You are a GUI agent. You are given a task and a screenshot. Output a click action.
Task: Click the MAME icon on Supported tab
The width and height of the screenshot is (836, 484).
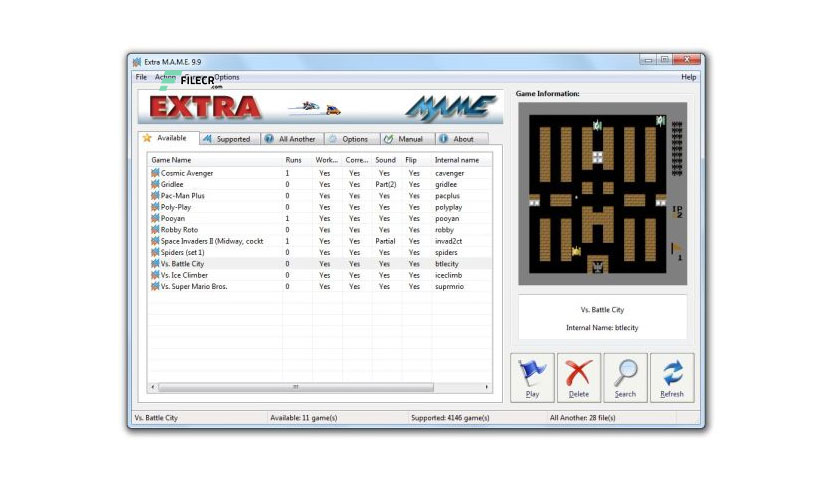click(207, 139)
